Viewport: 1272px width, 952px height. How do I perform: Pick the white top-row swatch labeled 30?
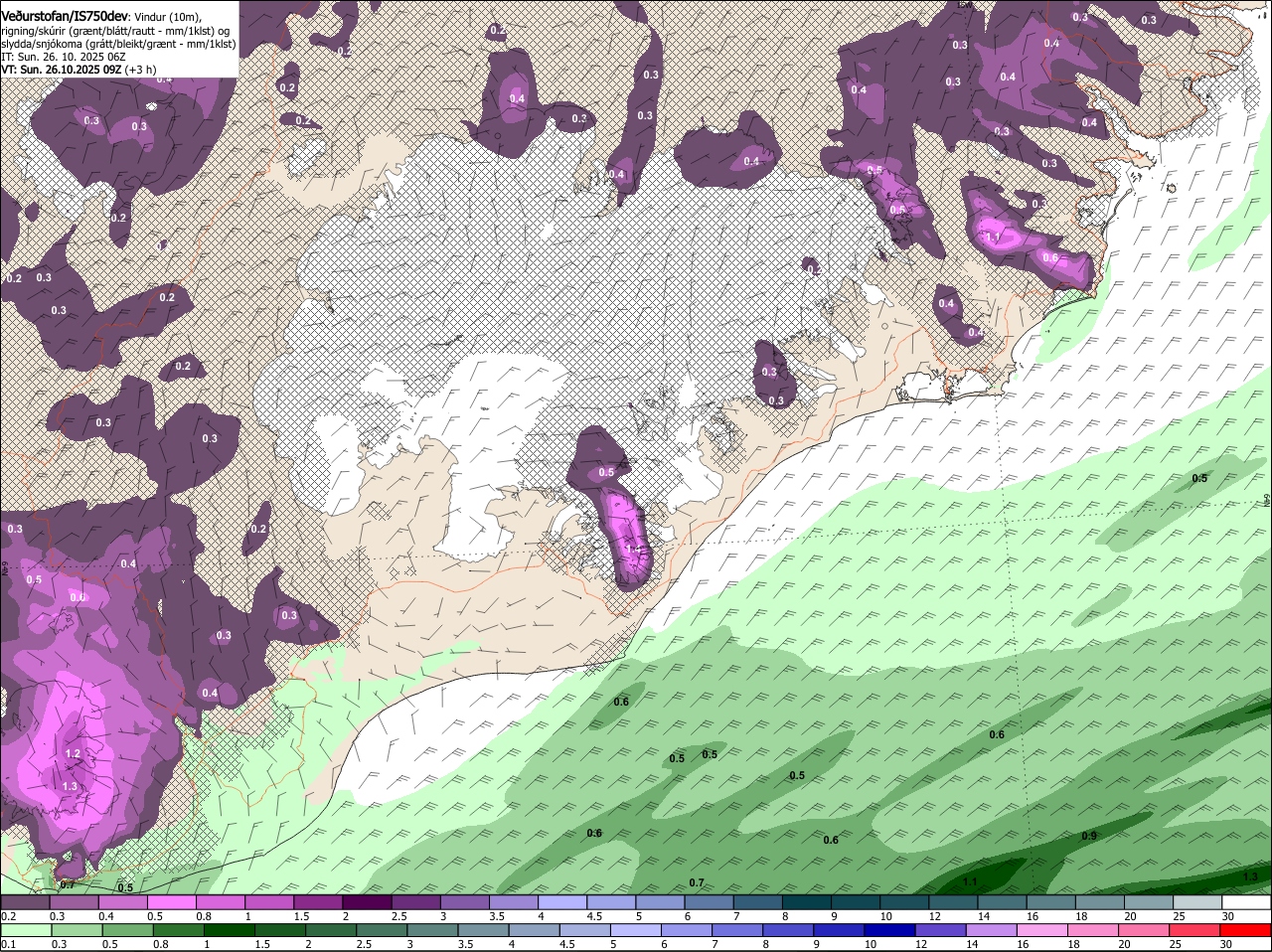click(x=1247, y=903)
